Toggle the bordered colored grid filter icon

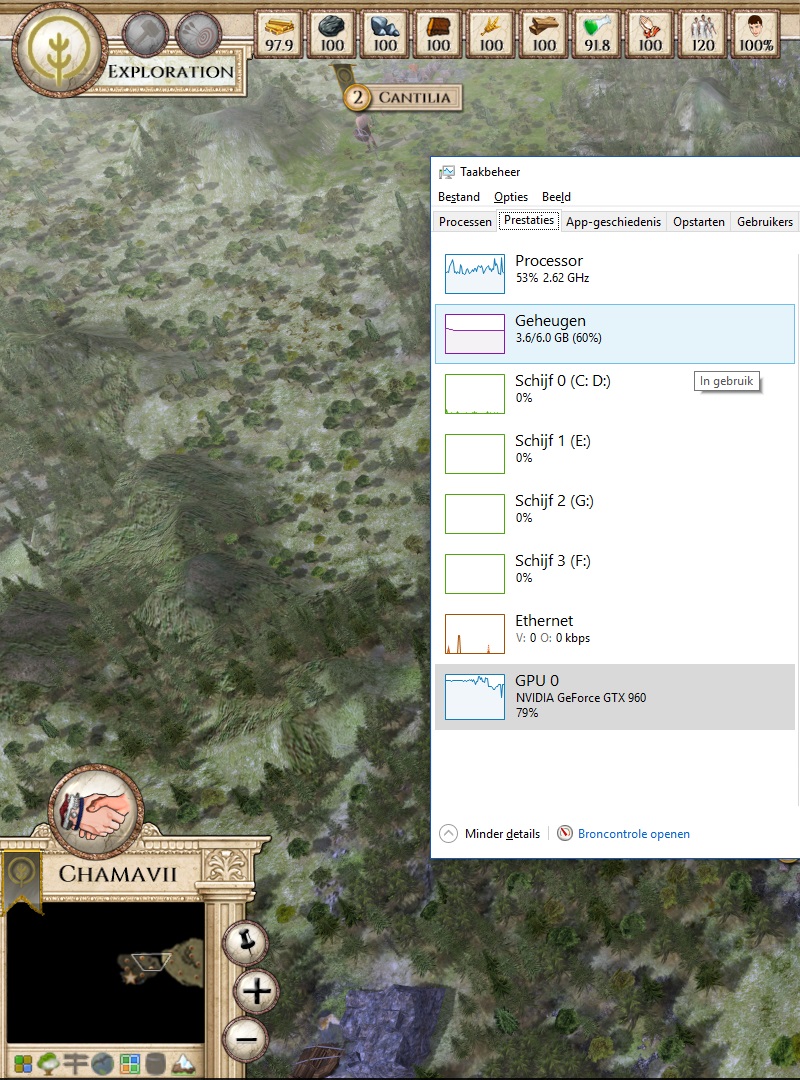click(130, 1064)
